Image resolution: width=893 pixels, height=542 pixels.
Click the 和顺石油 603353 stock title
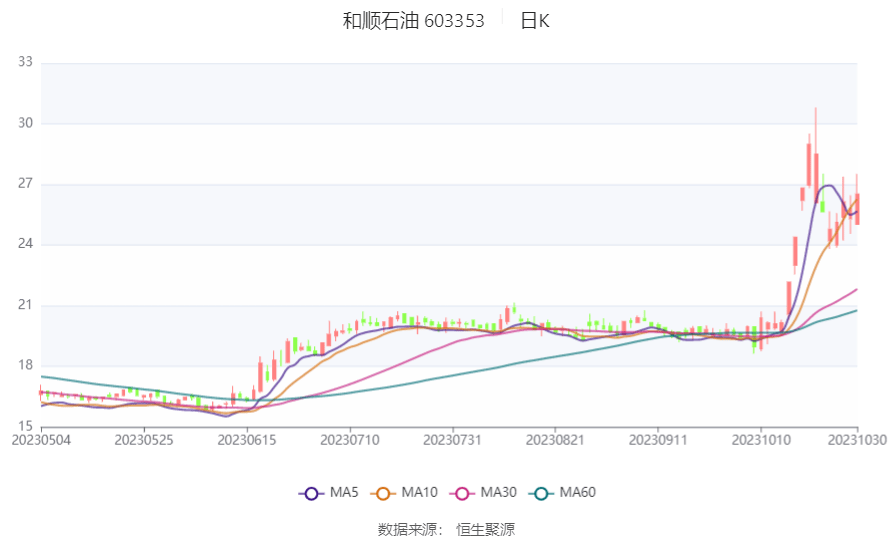413,21
